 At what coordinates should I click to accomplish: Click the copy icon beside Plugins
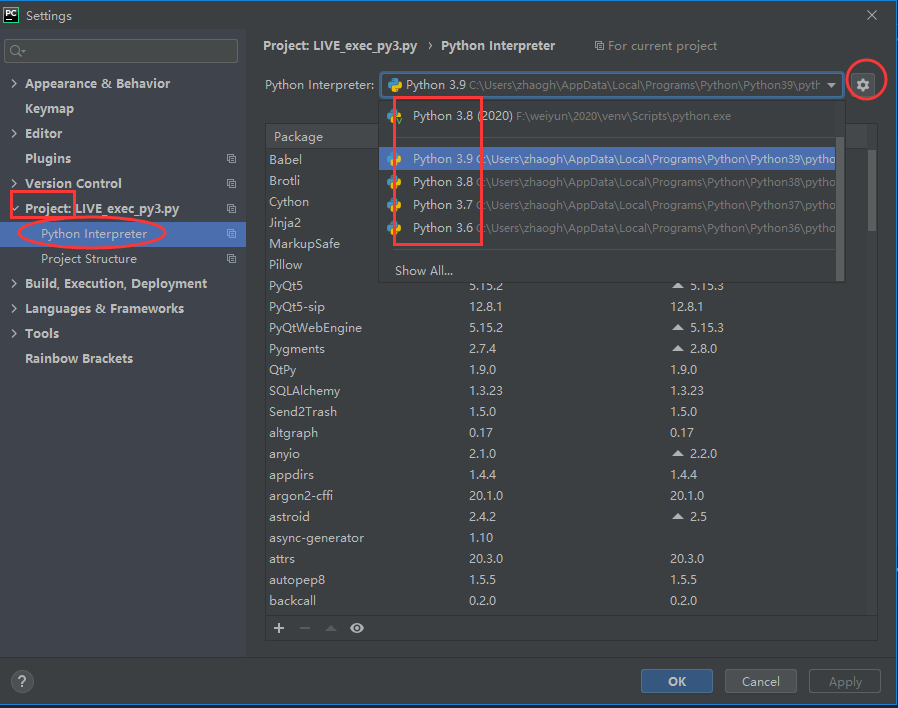231,159
